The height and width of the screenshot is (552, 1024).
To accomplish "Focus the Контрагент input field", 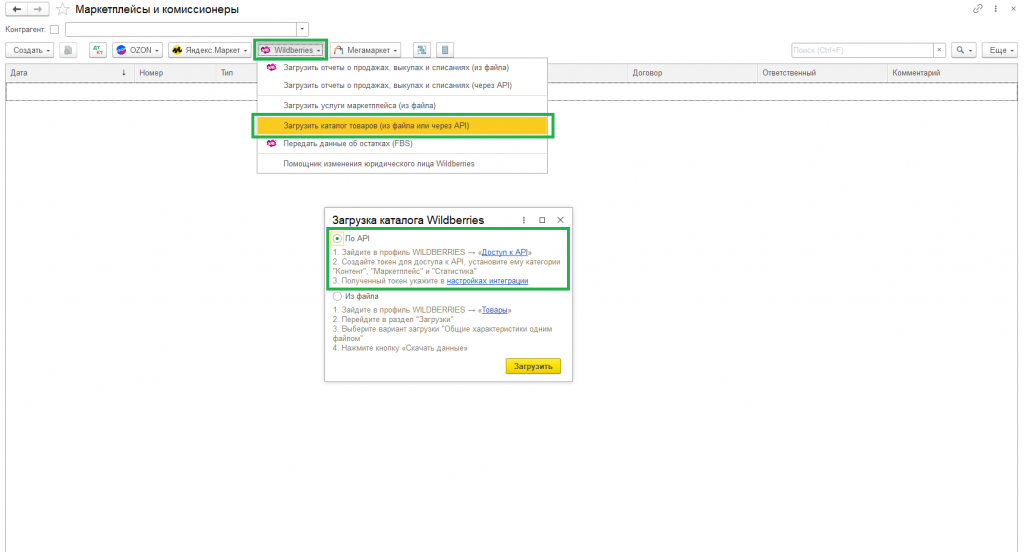I will click(x=181, y=29).
